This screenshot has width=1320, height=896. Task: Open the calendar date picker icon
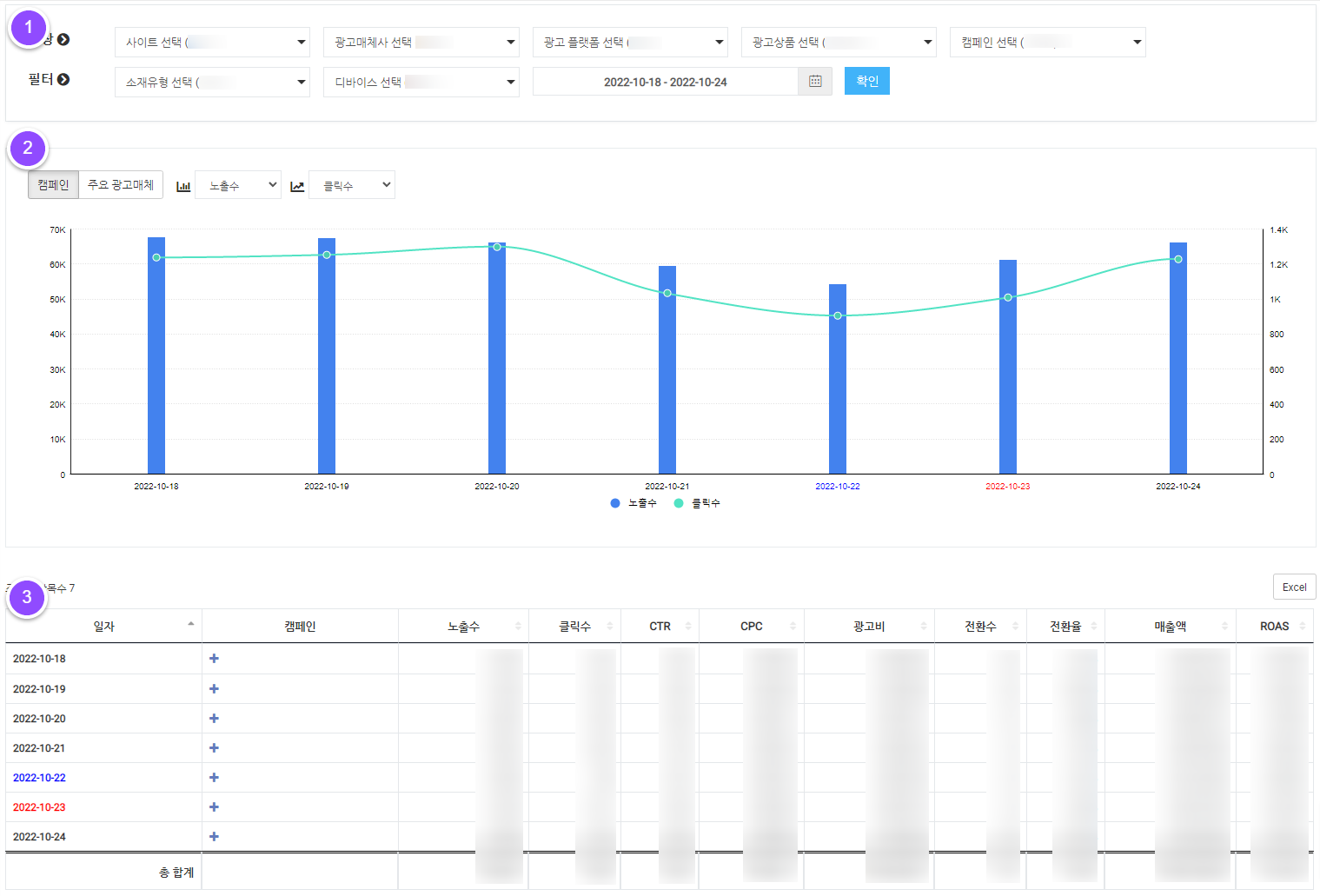[x=814, y=82]
